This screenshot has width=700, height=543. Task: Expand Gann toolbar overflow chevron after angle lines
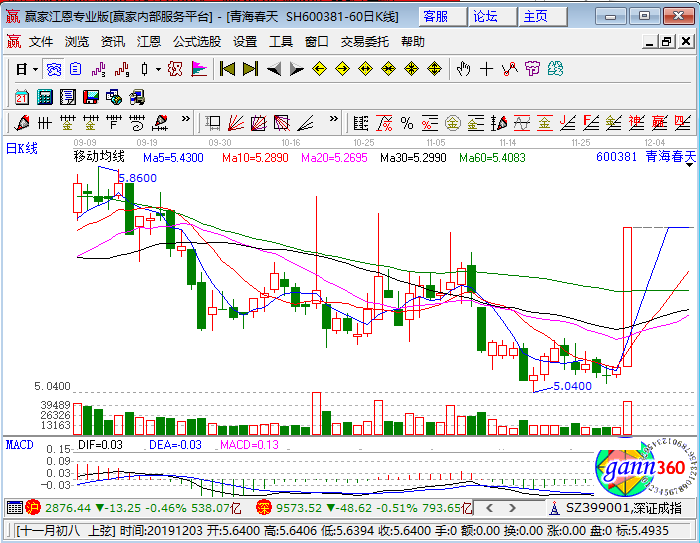pos(333,119)
